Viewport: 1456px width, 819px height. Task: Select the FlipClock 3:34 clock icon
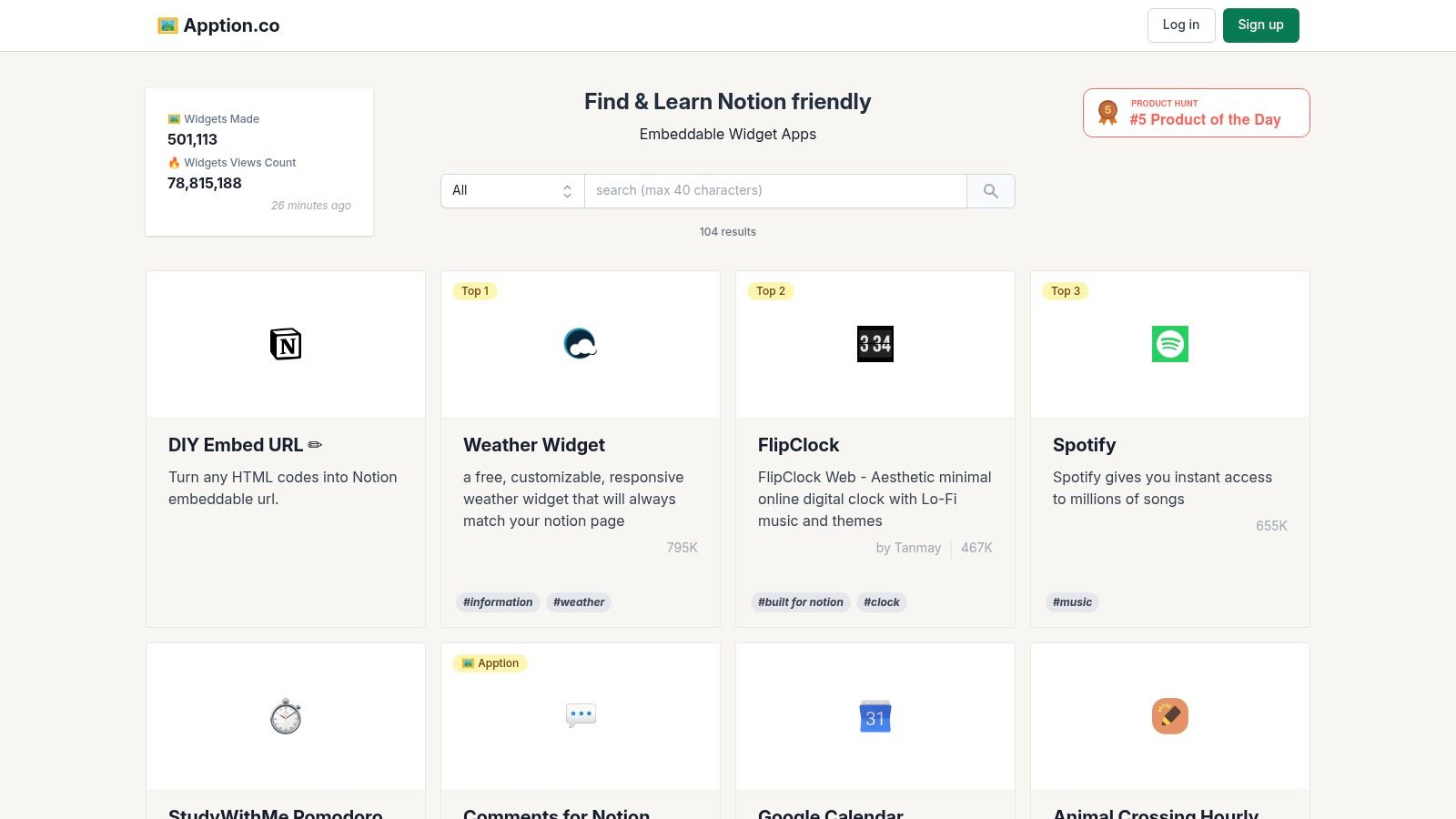(x=875, y=344)
